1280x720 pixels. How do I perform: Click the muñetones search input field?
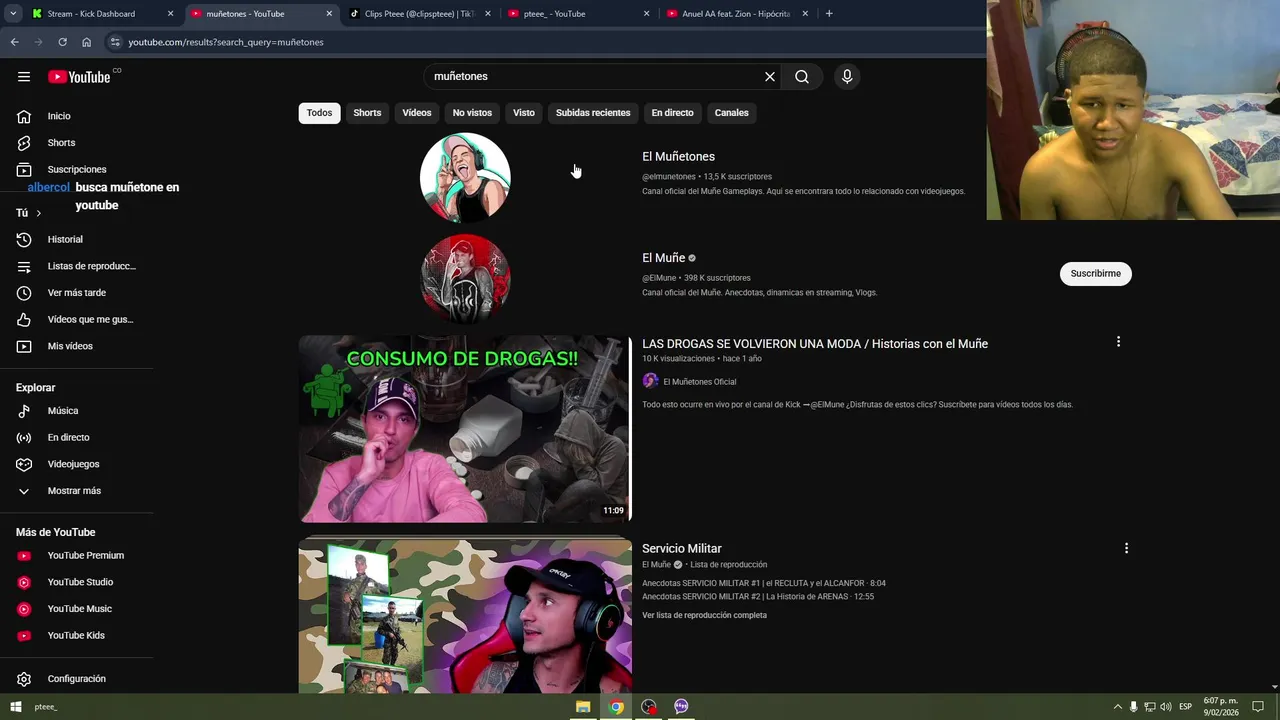[595, 77]
